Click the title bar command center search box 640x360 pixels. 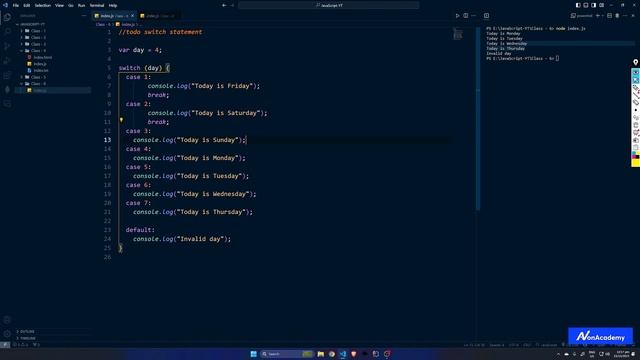point(329,5)
